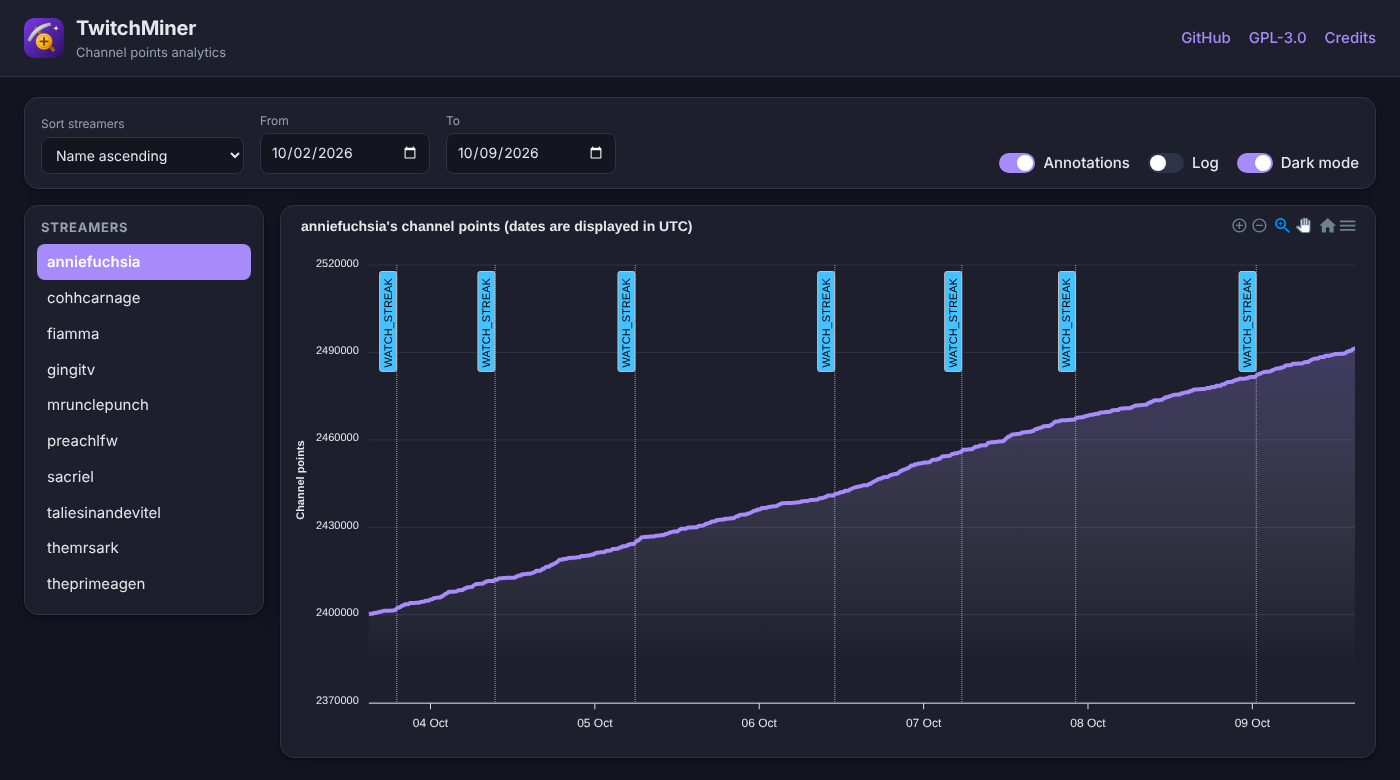
Task: Zoom in using the chart plus icon
Action: 1239,226
